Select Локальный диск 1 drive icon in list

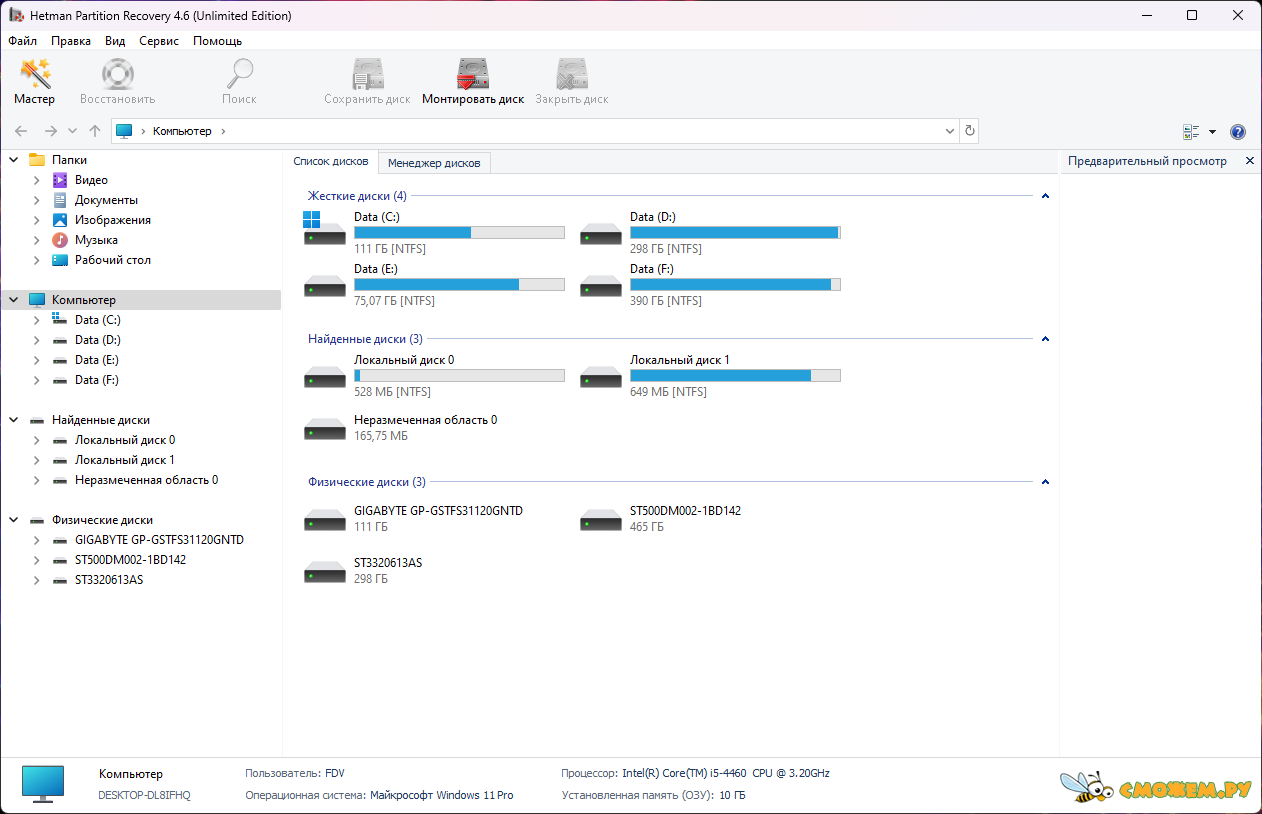601,377
